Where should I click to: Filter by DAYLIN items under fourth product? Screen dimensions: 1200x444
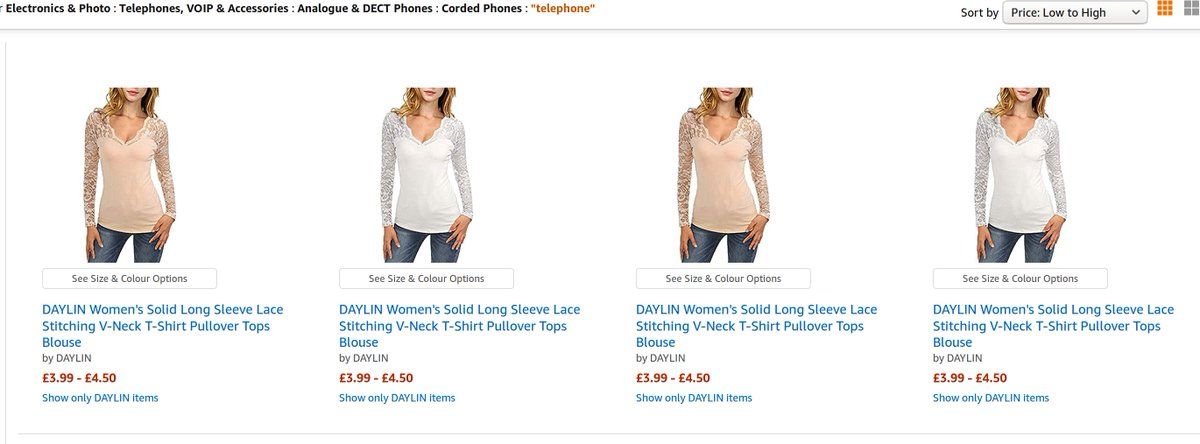[991, 398]
